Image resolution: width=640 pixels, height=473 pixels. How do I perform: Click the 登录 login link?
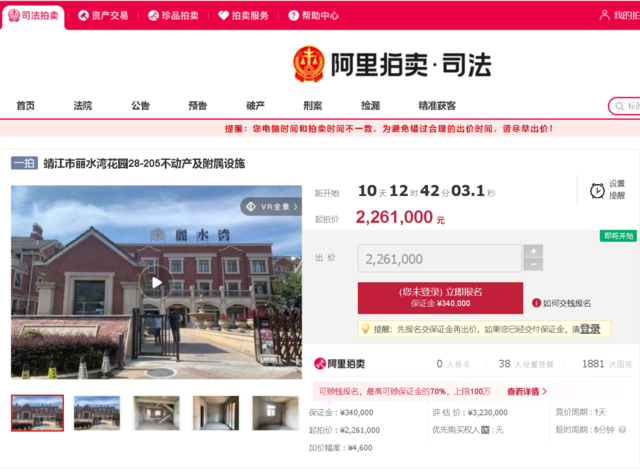590,329
